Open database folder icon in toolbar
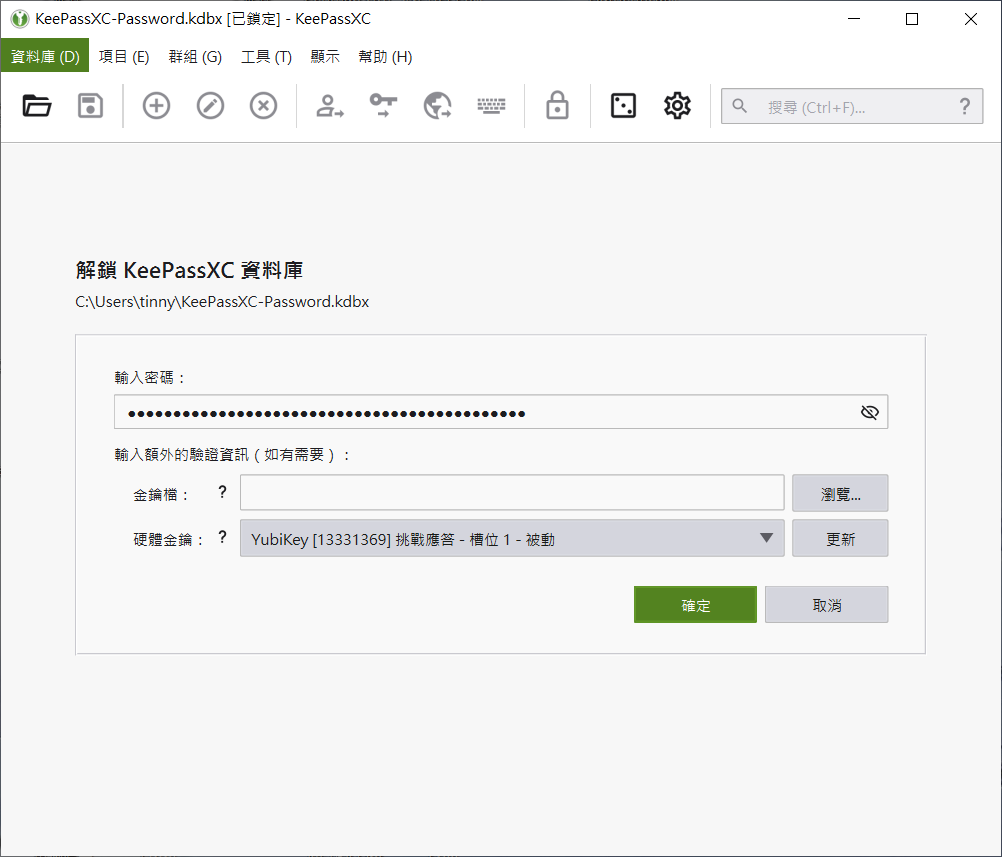The width and height of the screenshot is (1002, 857). (x=36, y=105)
